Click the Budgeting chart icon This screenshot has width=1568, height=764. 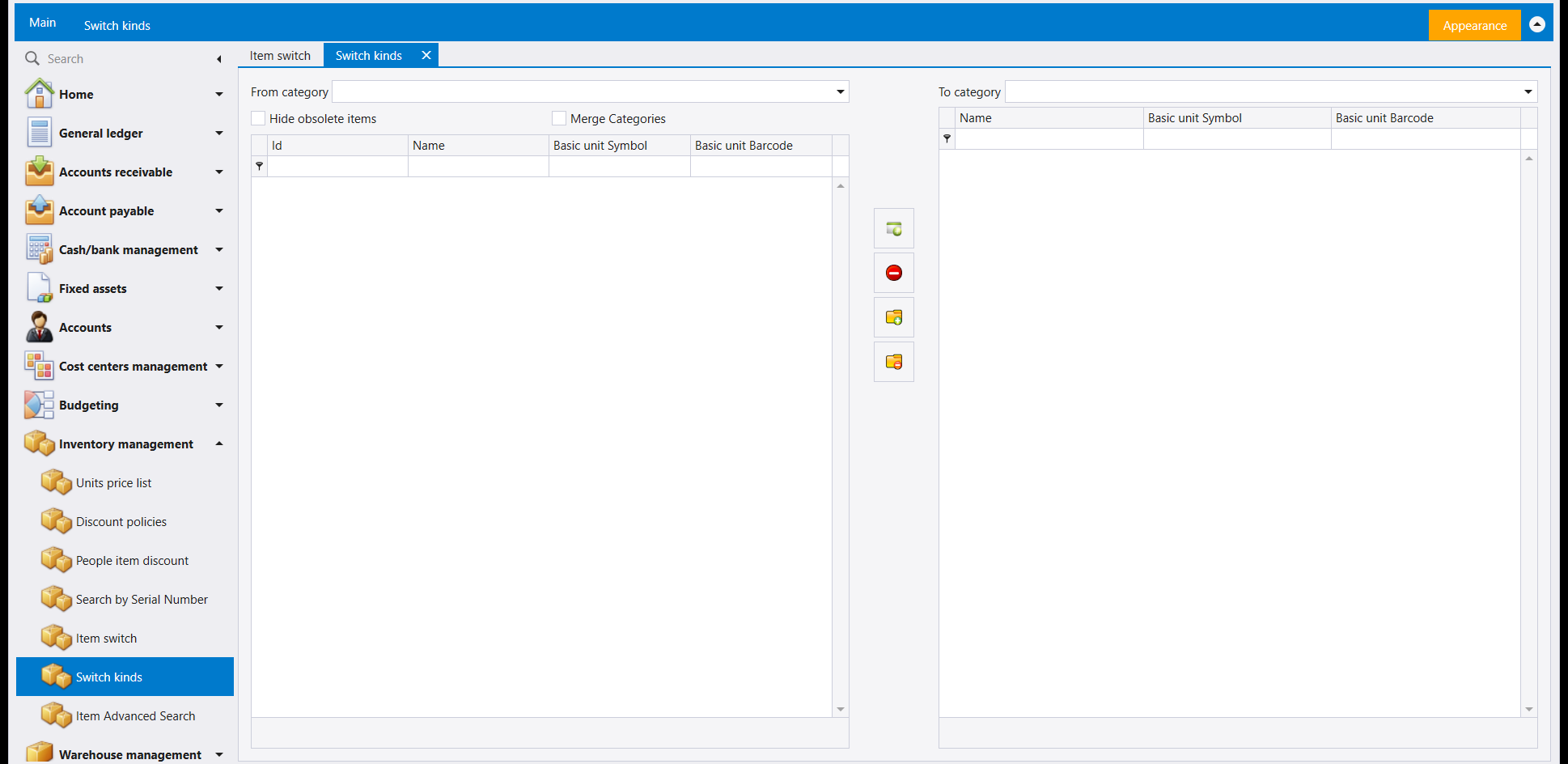pyautogui.click(x=39, y=405)
